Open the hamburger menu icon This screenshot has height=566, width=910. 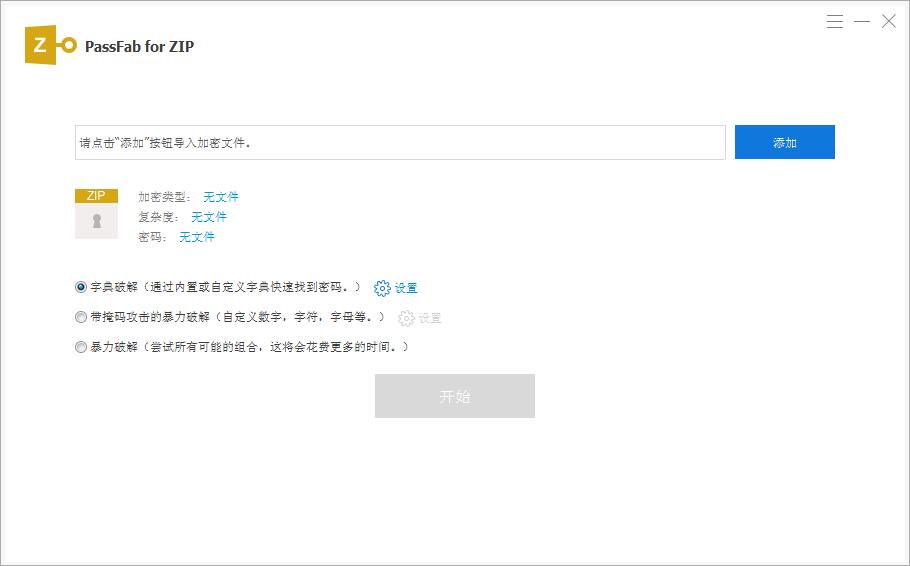(835, 21)
